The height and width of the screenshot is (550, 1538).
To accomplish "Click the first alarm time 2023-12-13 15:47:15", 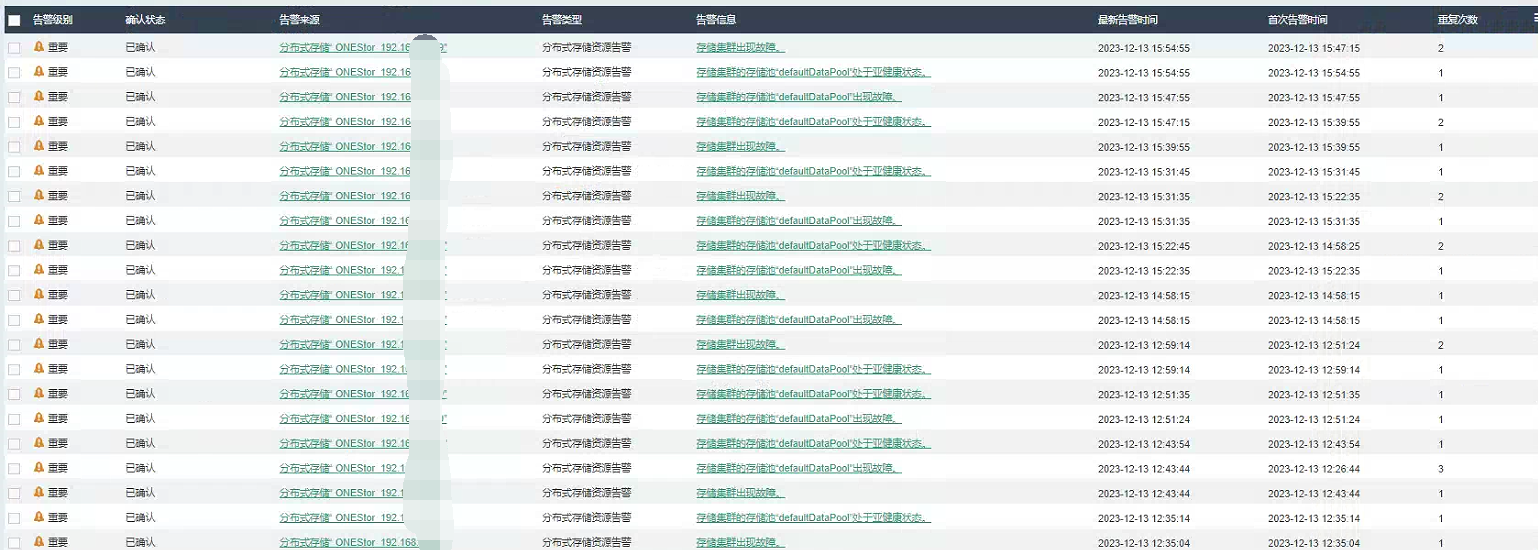I will 1314,47.
